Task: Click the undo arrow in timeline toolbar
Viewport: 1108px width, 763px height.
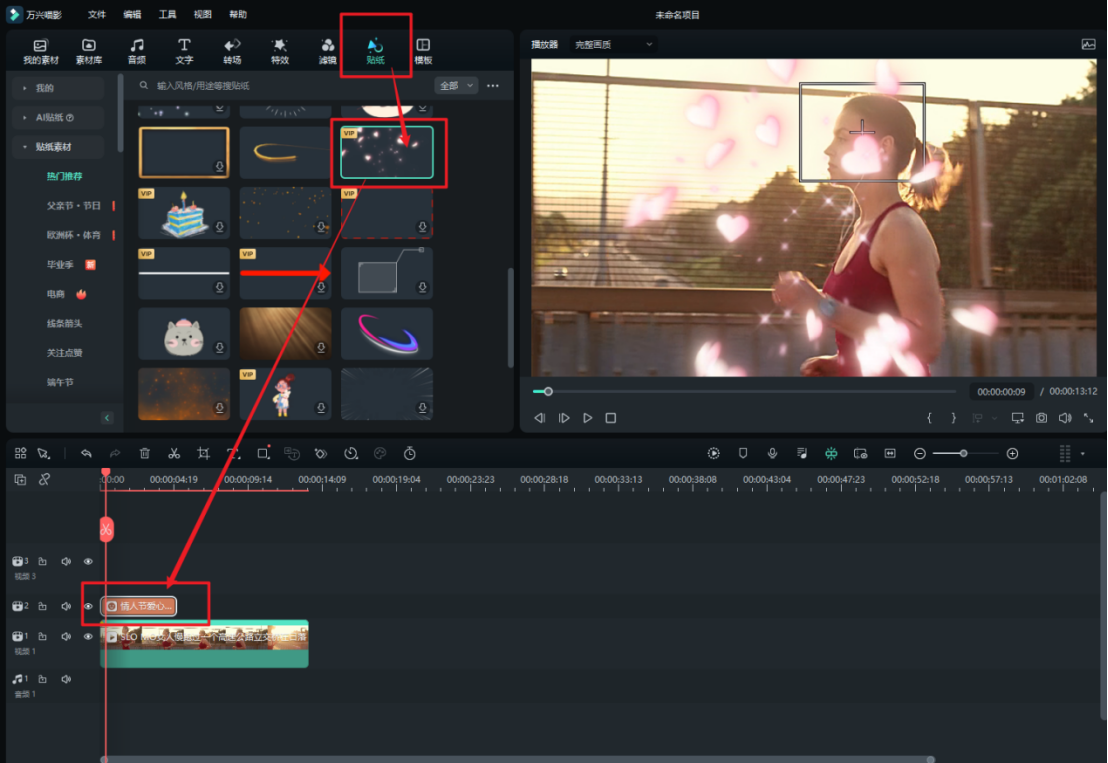Action: [87, 453]
